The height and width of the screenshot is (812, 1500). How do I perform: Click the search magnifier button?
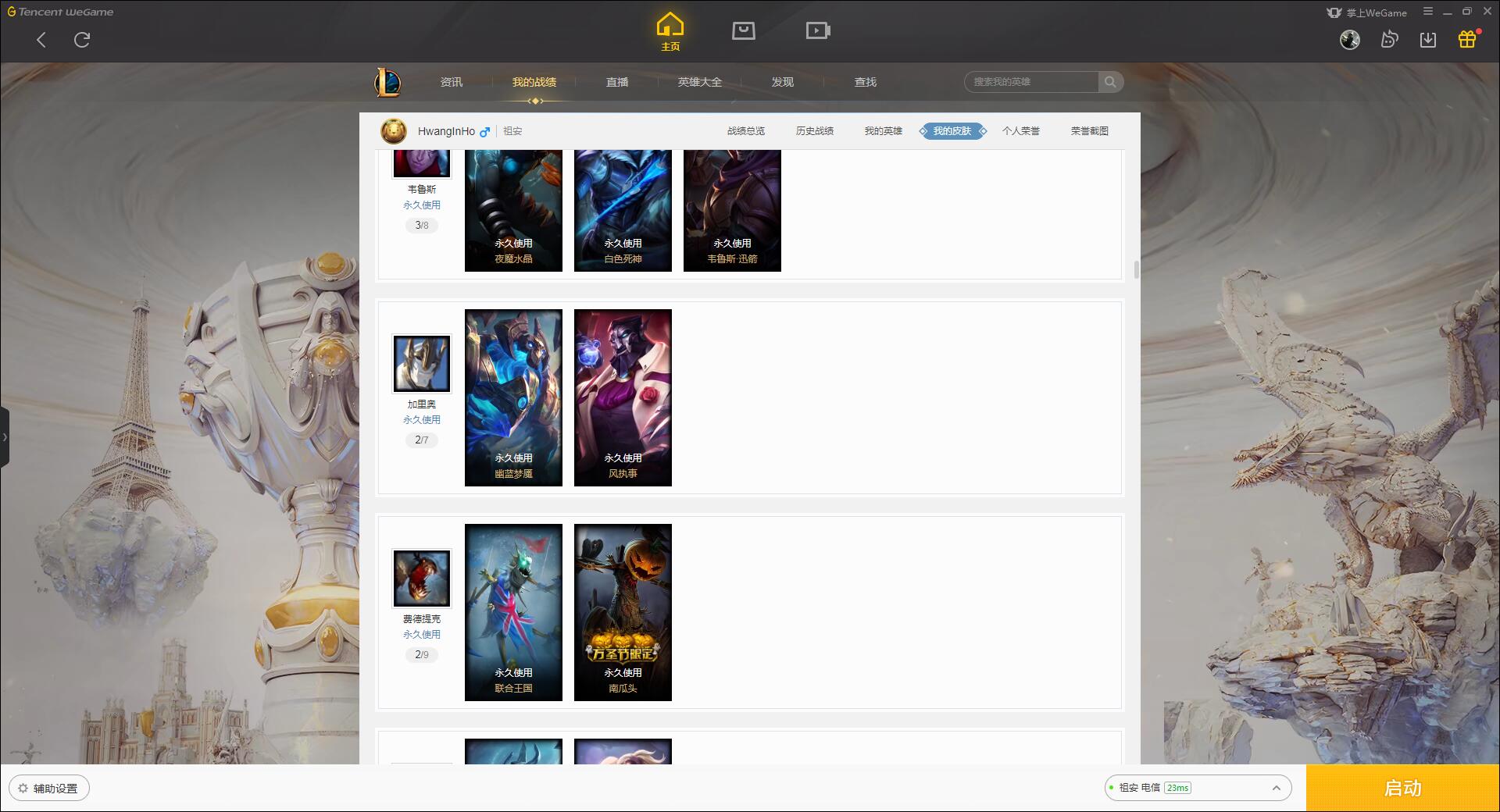(1110, 82)
